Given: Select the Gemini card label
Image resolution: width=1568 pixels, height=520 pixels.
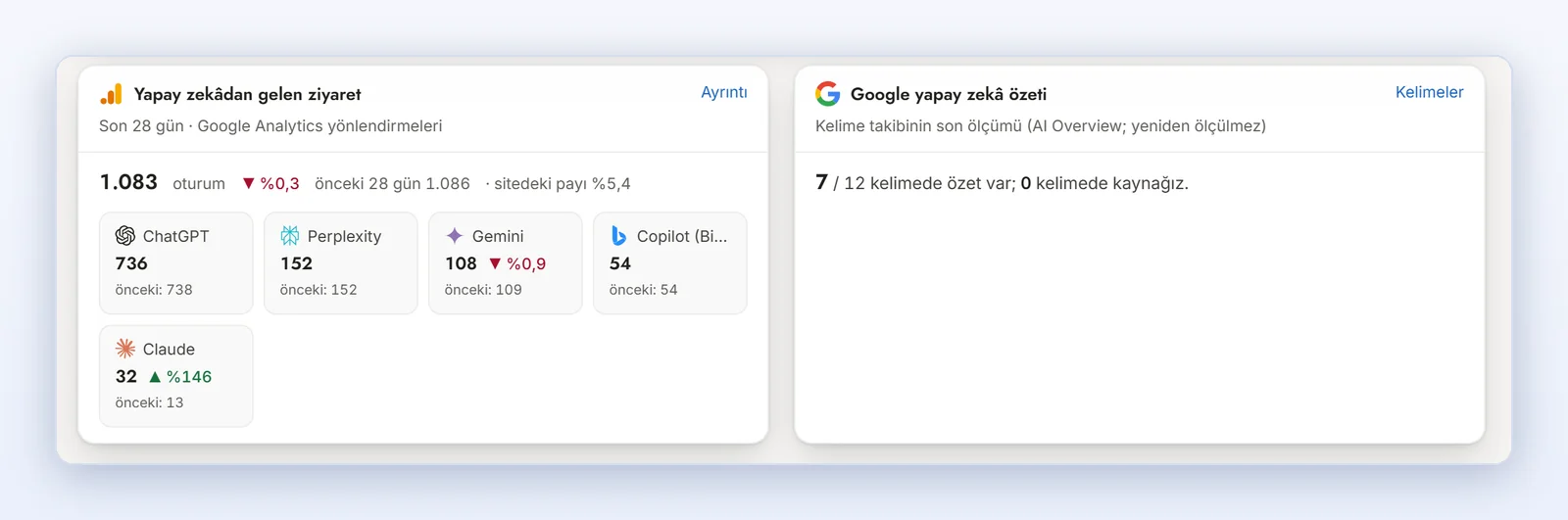Looking at the screenshot, I should pyautogui.click(x=498, y=236).
